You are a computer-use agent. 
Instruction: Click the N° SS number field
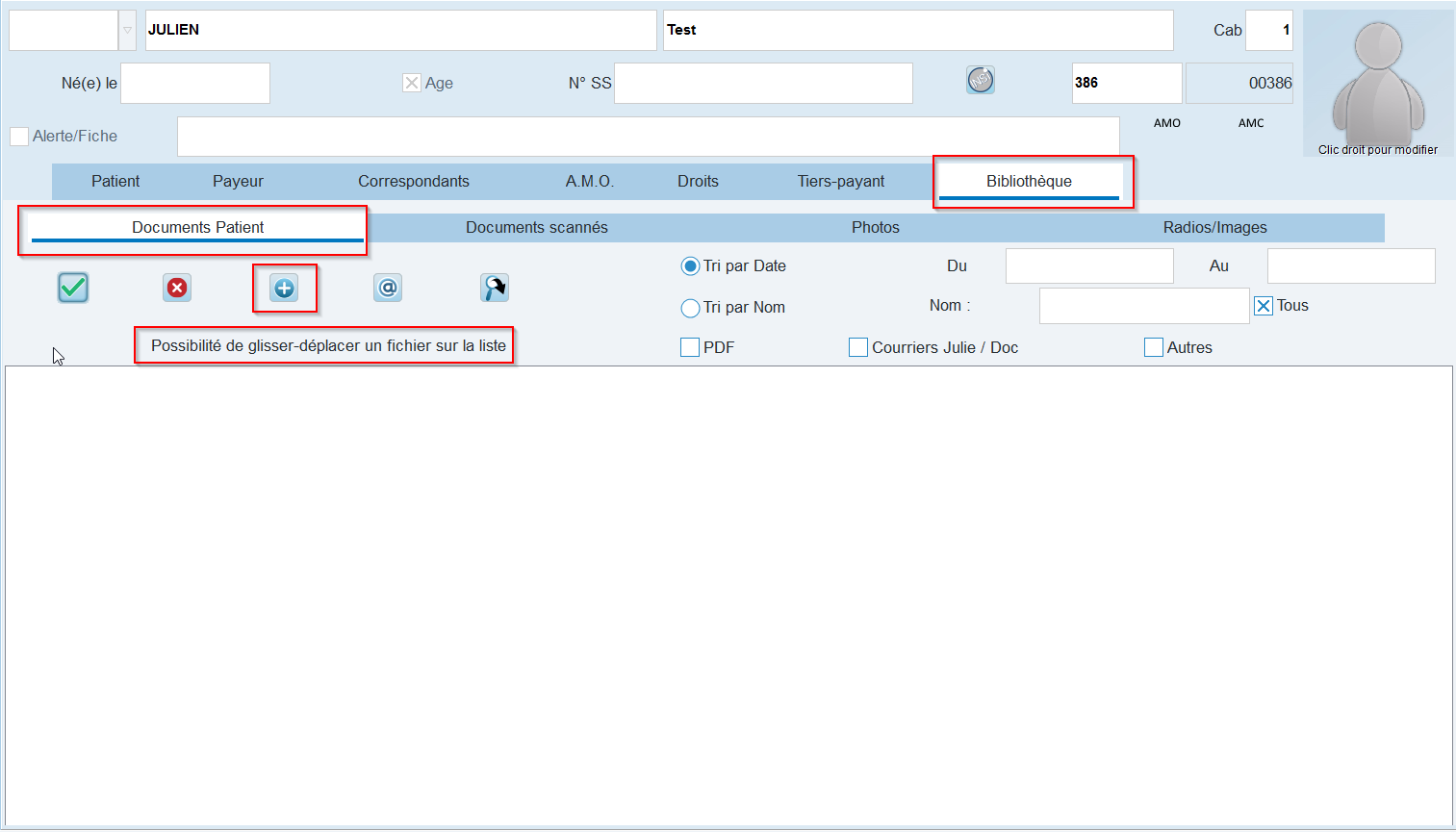point(763,84)
